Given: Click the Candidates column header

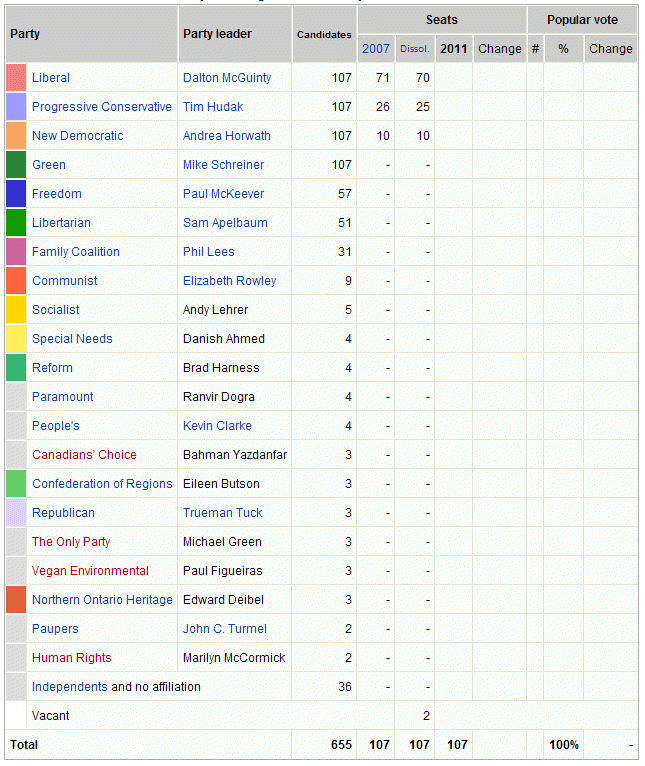Looking at the screenshot, I should click(x=324, y=35).
